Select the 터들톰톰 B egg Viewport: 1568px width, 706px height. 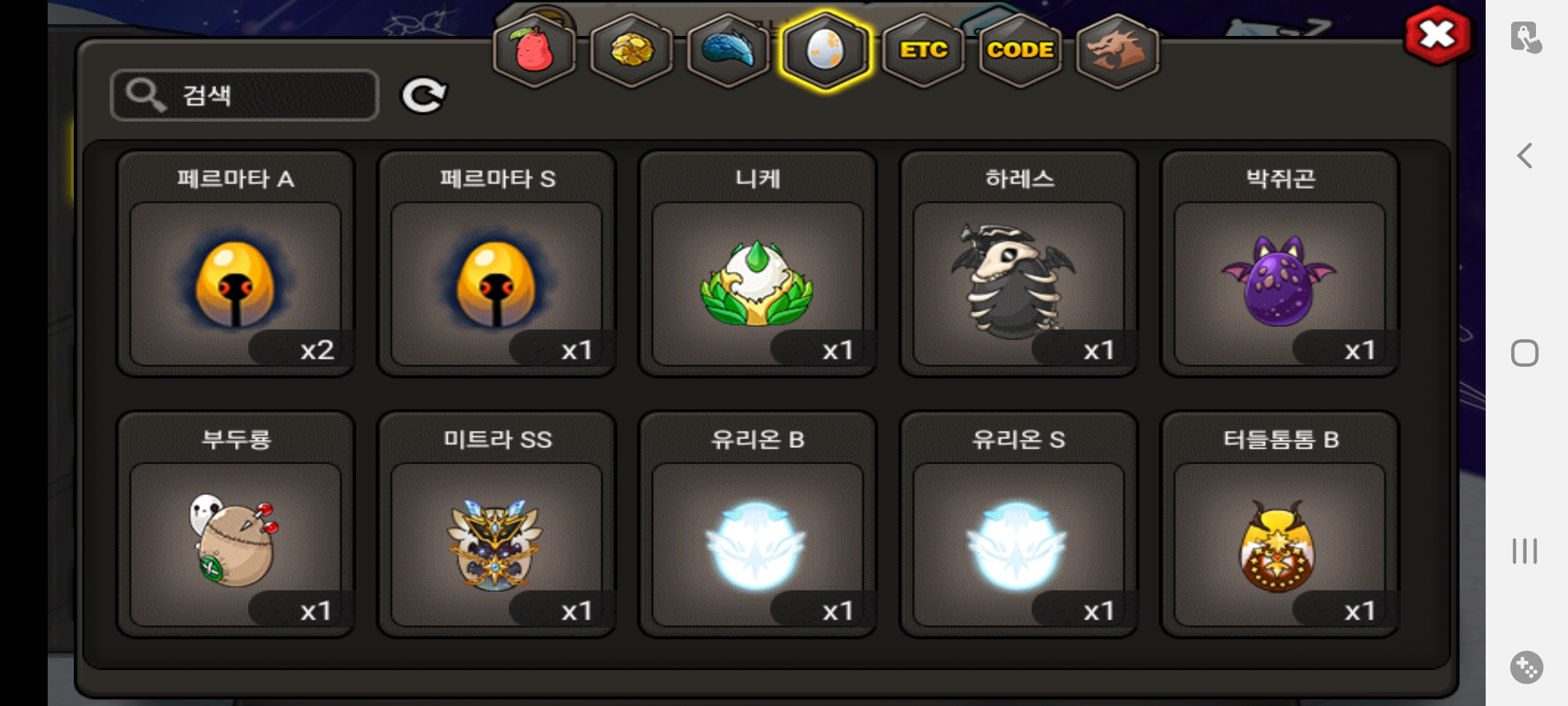(x=1280, y=525)
